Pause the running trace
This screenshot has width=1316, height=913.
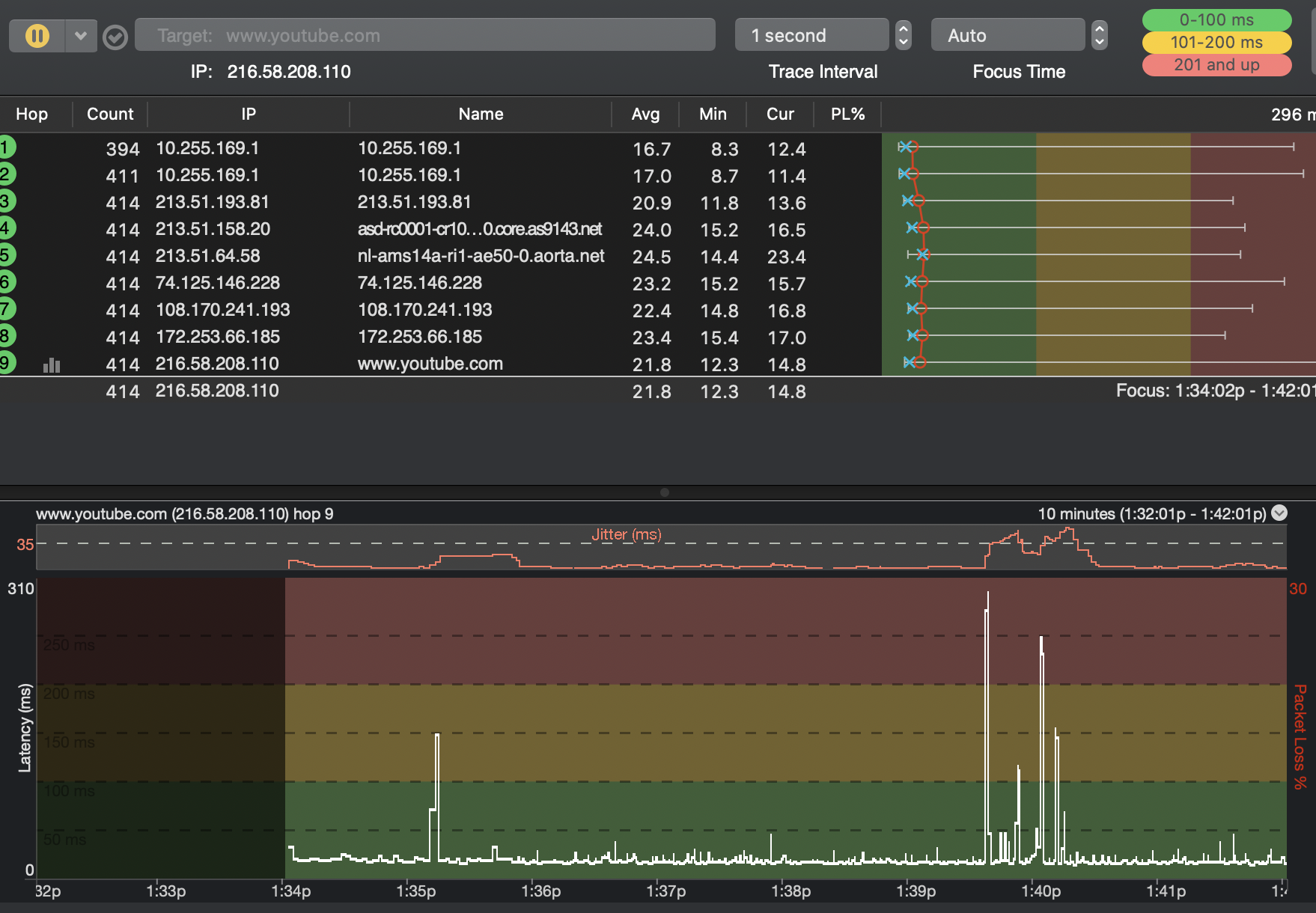37,36
